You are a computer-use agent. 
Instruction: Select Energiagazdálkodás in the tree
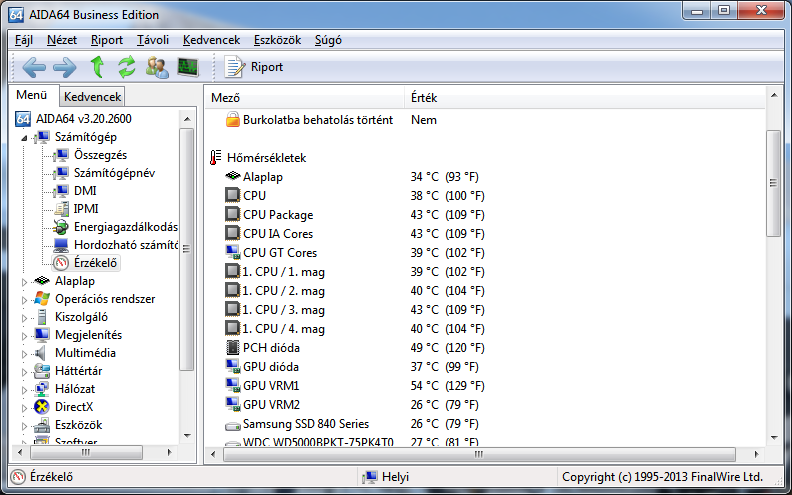pos(126,227)
